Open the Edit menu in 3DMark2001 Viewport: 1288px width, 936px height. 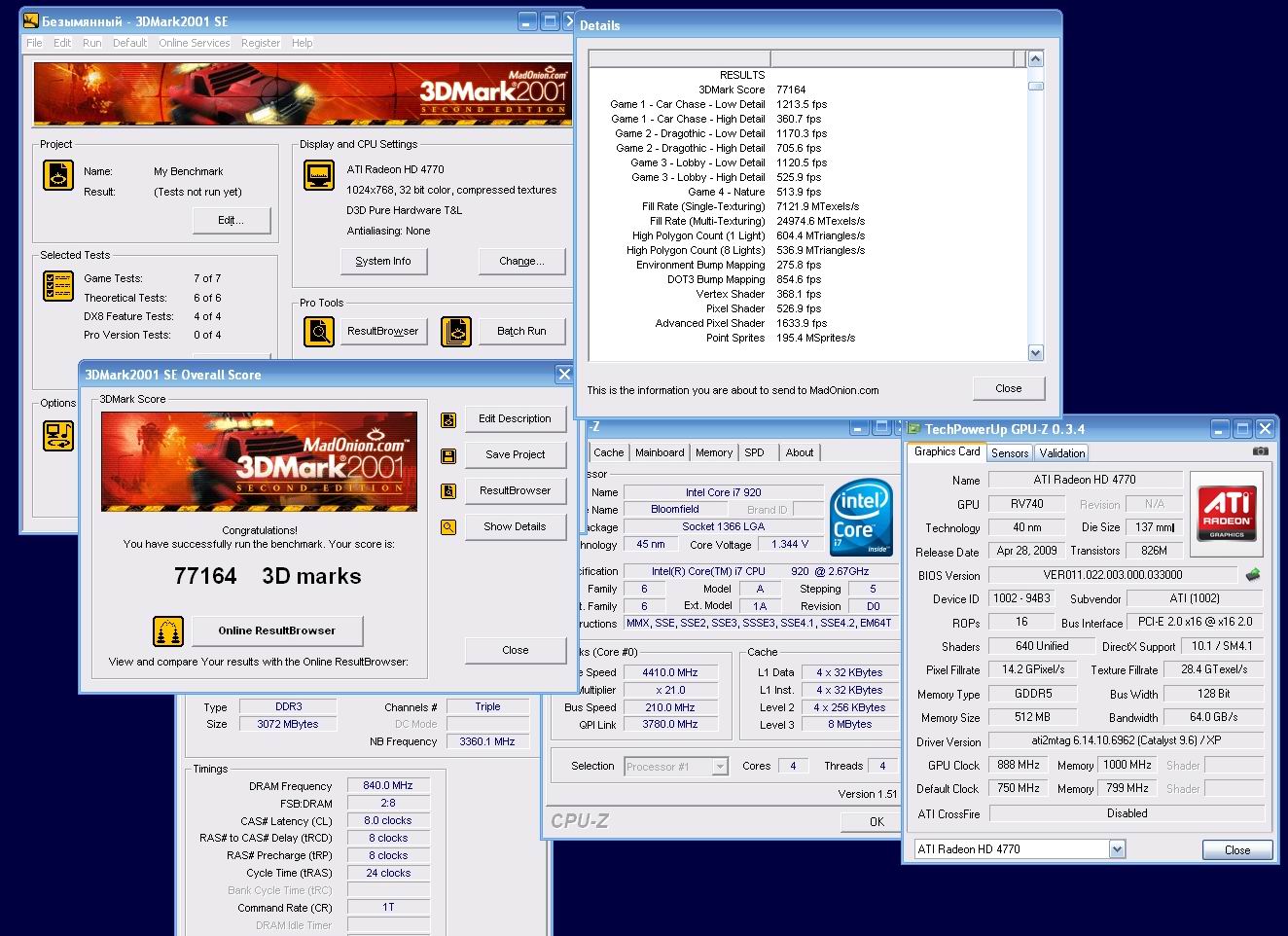point(62,43)
